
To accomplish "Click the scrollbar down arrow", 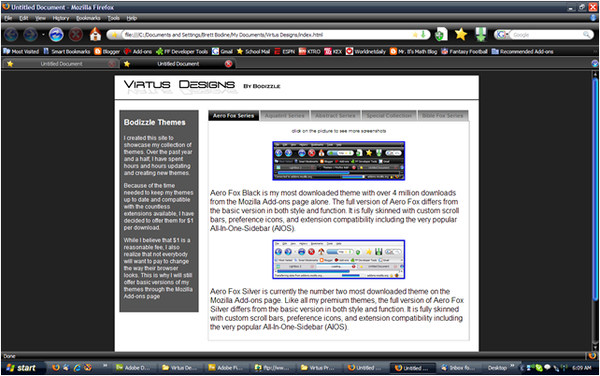I will tap(595, 348).
